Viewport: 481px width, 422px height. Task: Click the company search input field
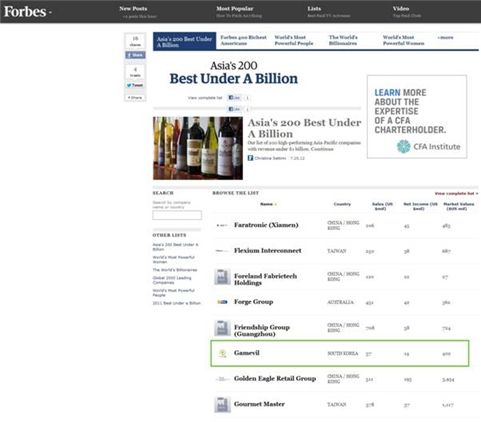tap(177, 215)
